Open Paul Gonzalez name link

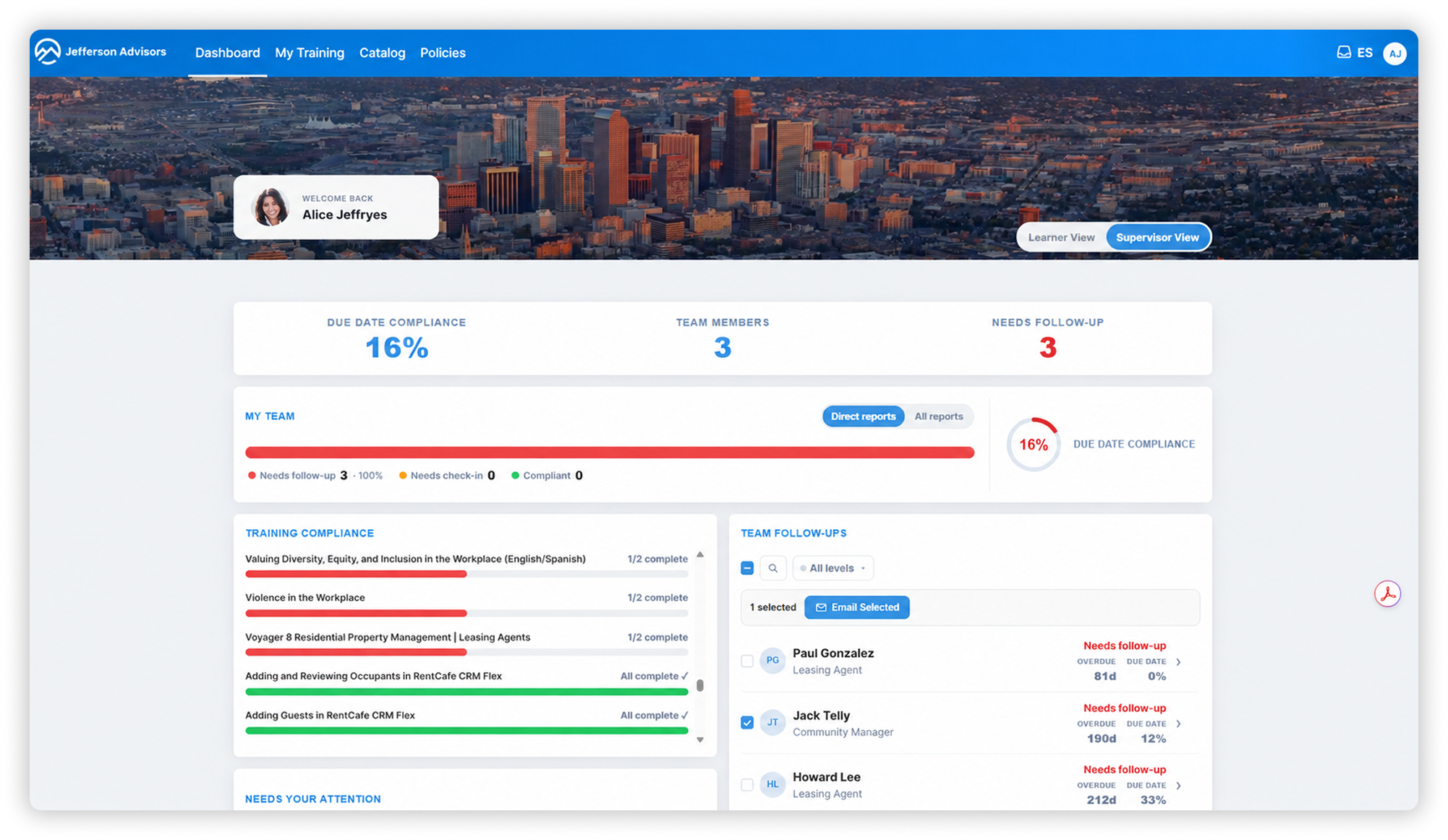click(832, 653)
